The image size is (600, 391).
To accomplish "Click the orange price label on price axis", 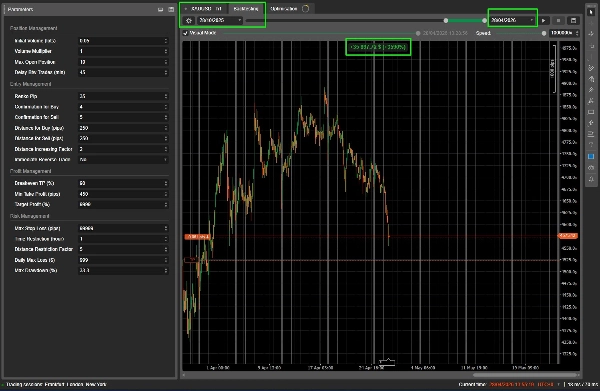I will click(568, 236).
